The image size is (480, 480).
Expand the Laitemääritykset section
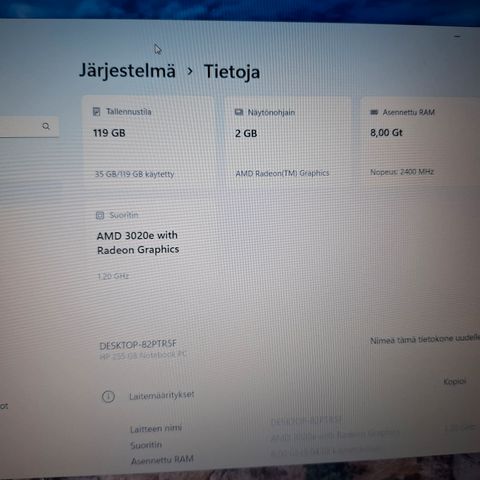tap(162, 396)
